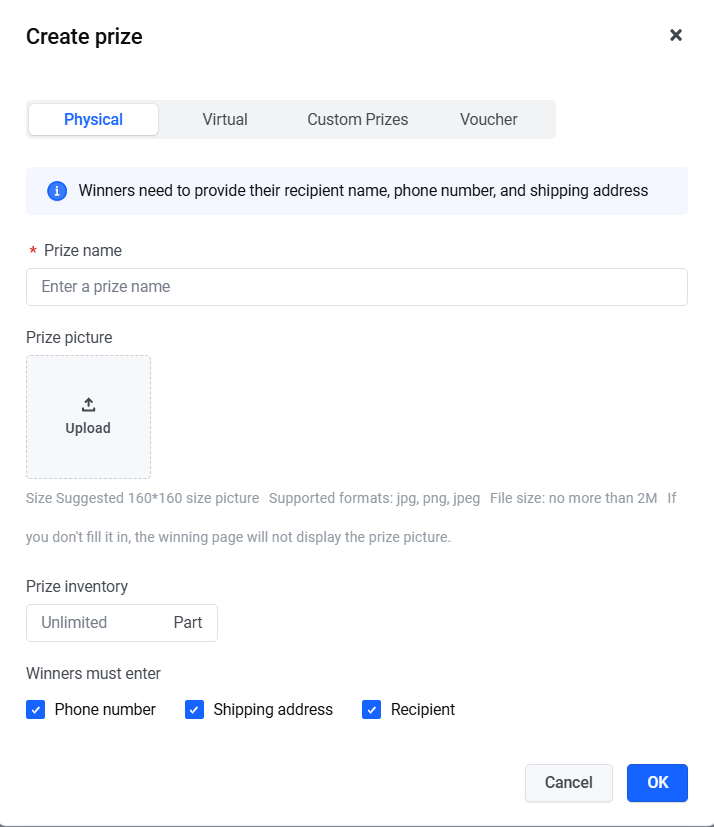Disable the Recipient checkbox
Screen dimensions: 714x827
[372, 710]
